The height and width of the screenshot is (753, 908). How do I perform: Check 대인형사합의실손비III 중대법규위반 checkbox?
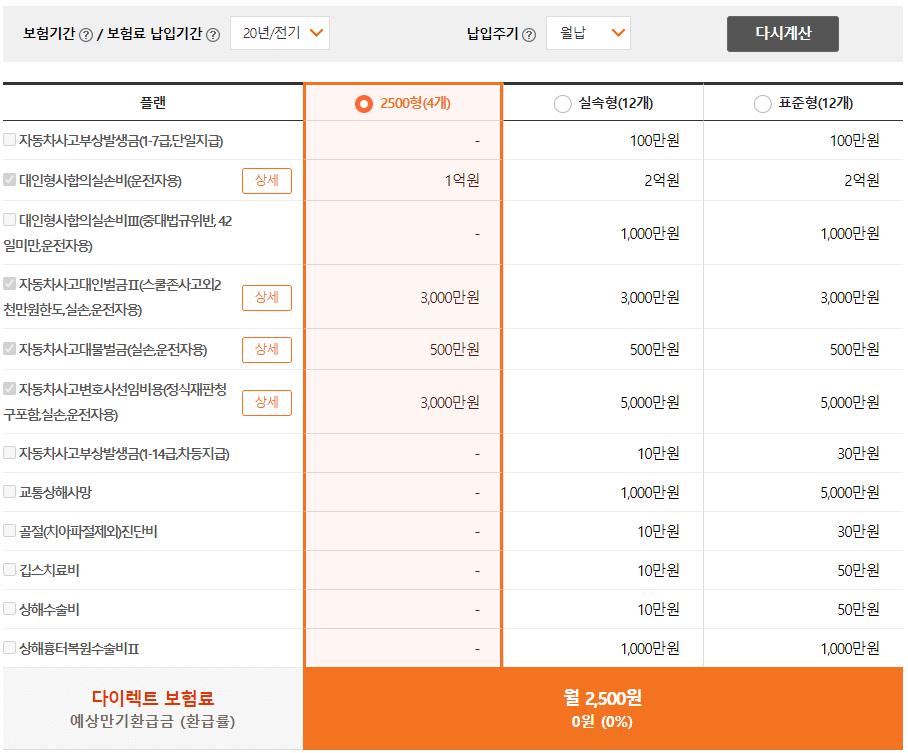coord(9,220)
